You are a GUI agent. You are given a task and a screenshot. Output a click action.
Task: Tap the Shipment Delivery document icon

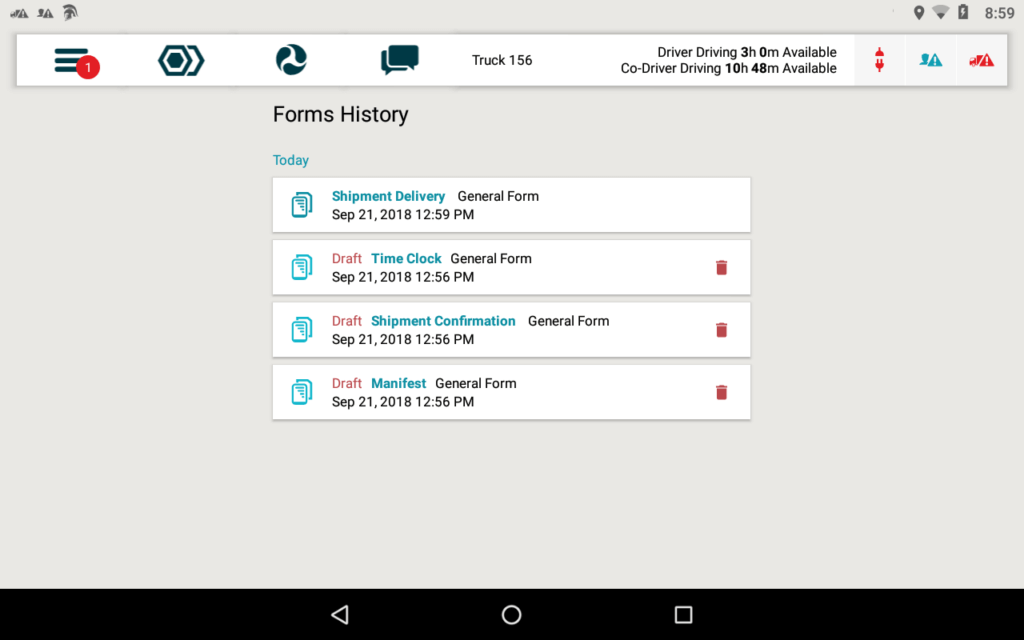click(302, 205)
